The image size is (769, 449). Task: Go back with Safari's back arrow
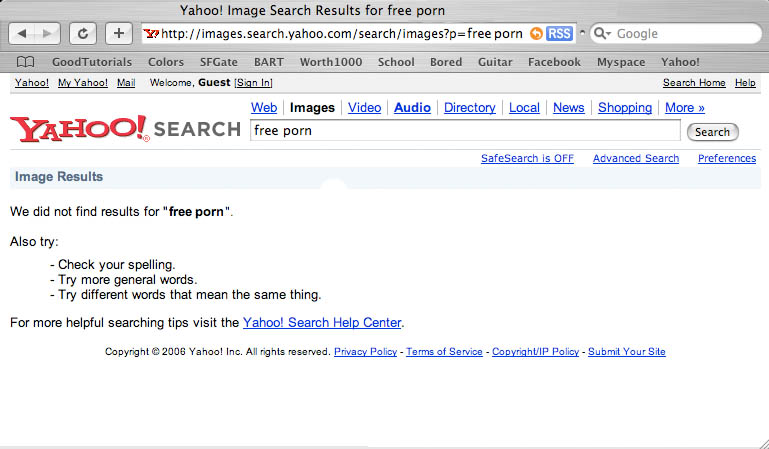22,33
